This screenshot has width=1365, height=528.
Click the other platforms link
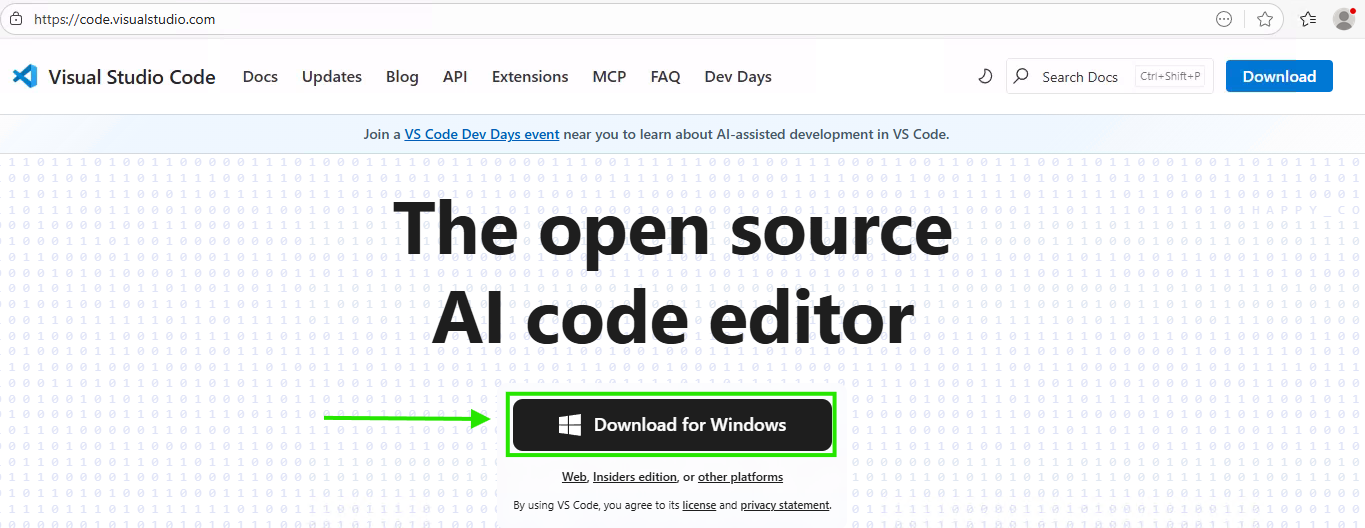[x=740, y=477]
